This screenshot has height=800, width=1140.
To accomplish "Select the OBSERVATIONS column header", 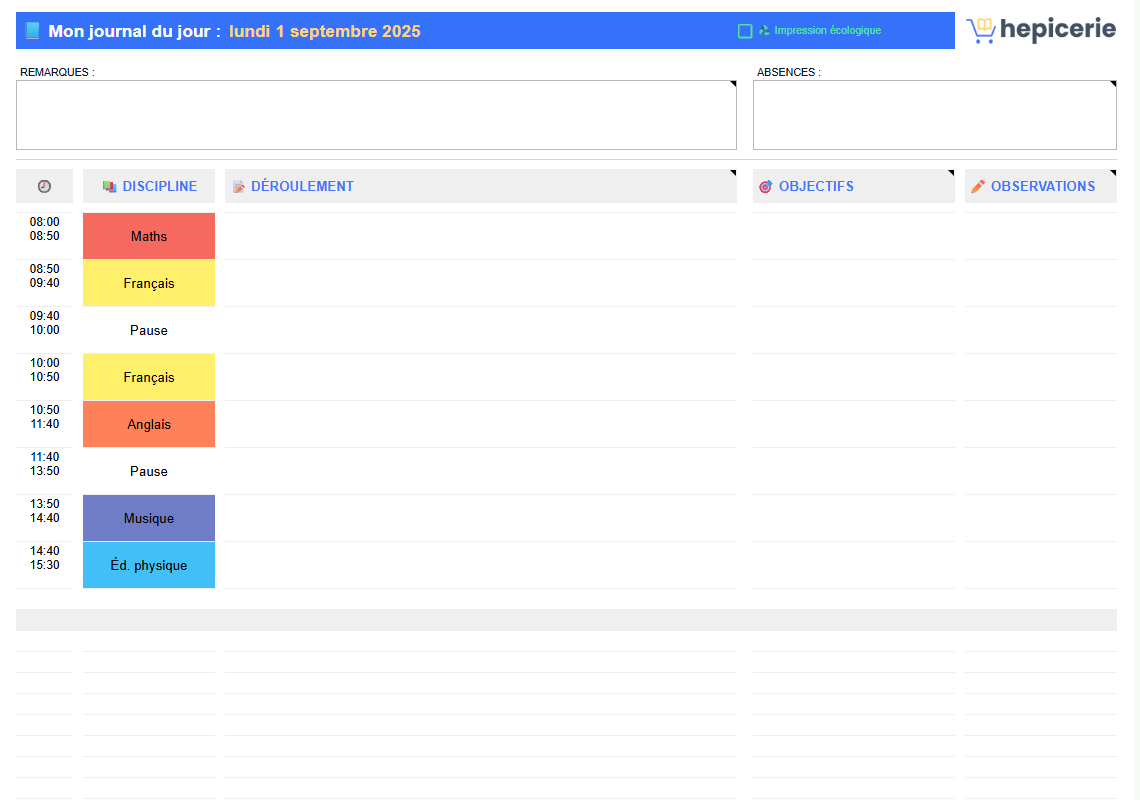I will [1042, 187].
